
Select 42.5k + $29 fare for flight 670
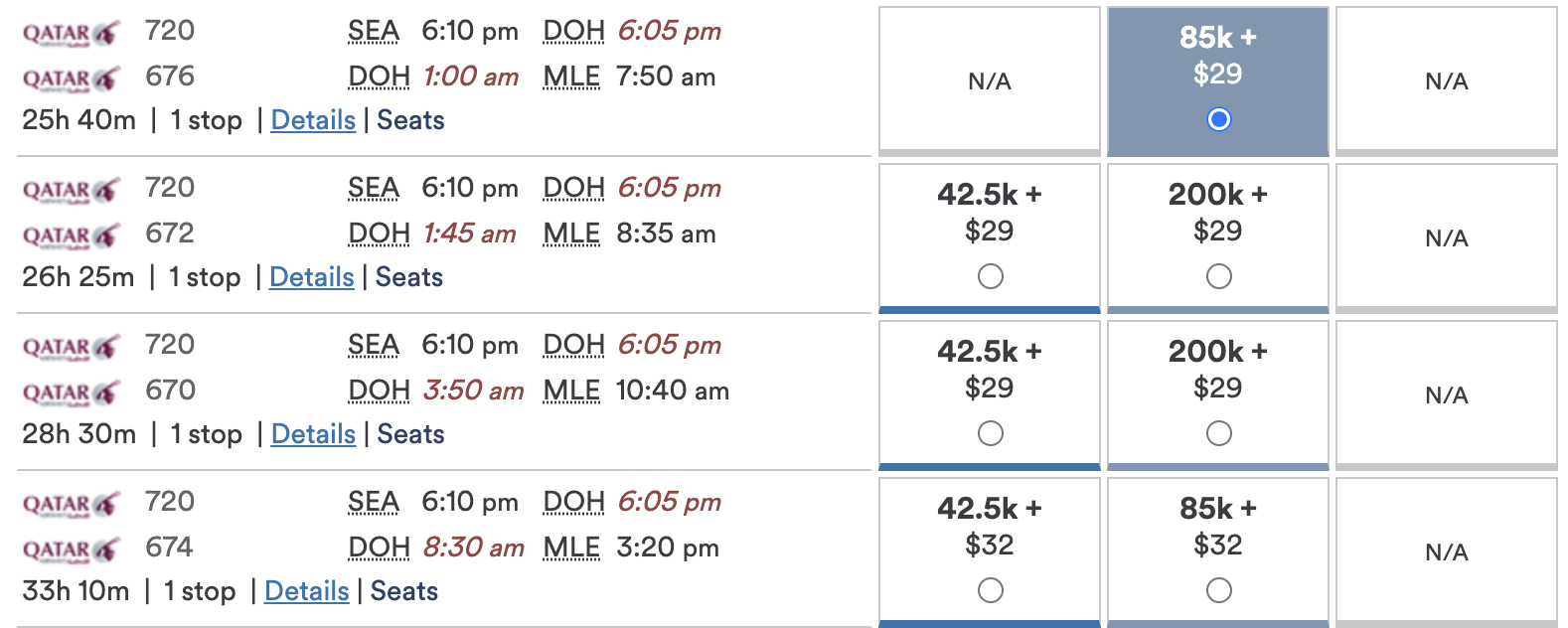tap(990, 433)
